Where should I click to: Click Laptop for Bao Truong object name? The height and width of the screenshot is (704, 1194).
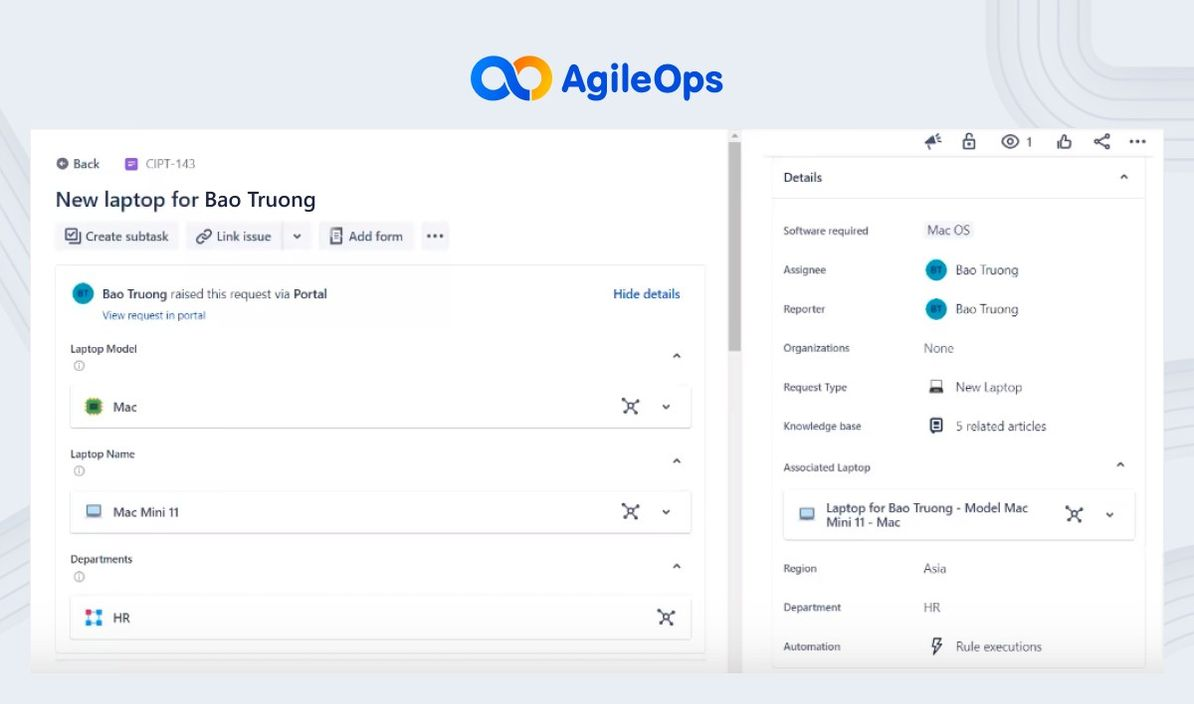tap(927, 514)
